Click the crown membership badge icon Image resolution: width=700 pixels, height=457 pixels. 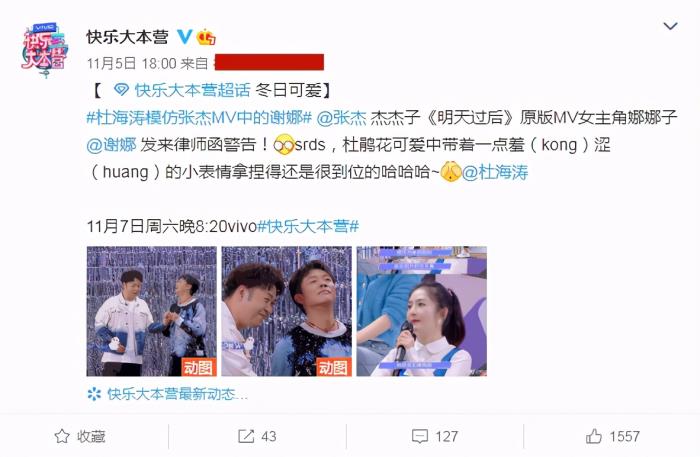pyautogui.click(x=206, y=37)
